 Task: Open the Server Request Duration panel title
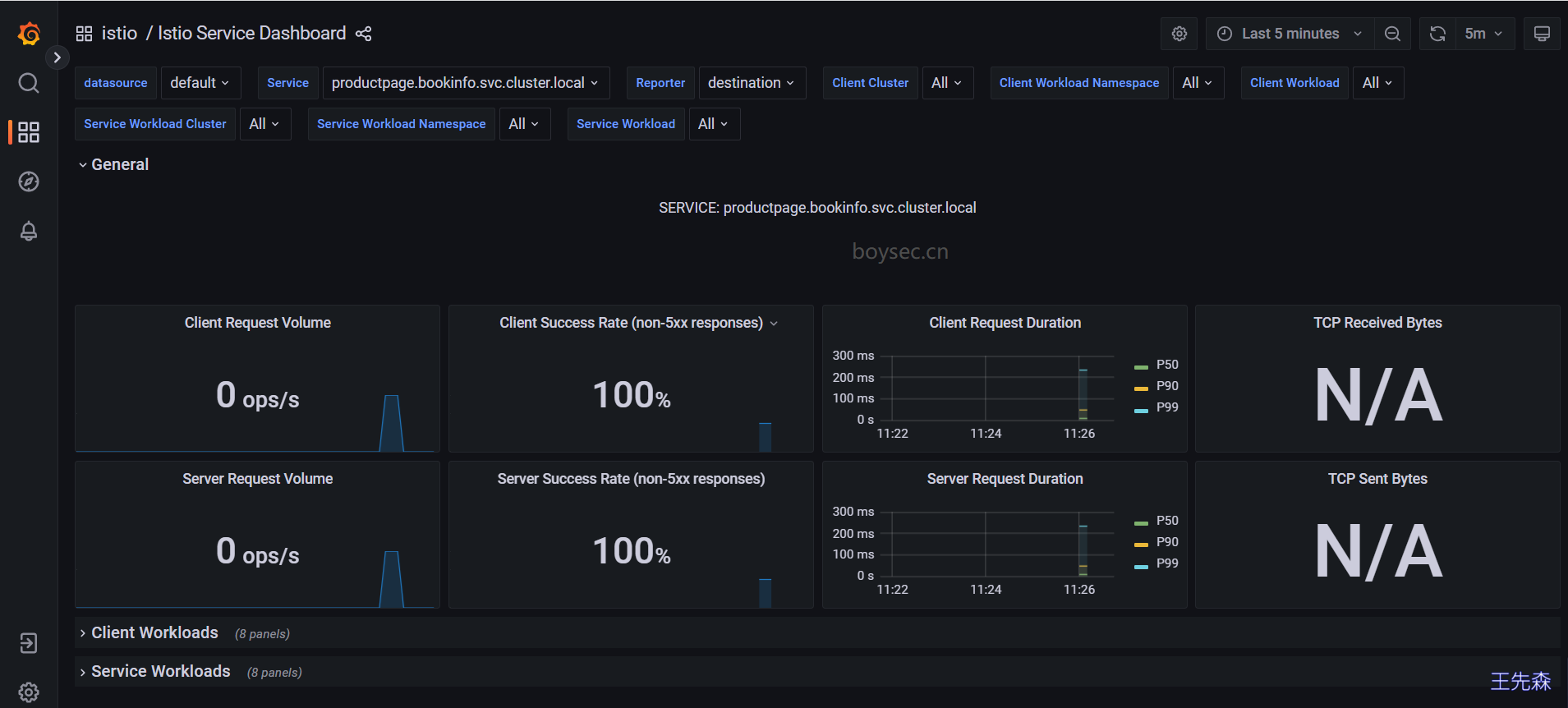click(x=1005, y=479)
